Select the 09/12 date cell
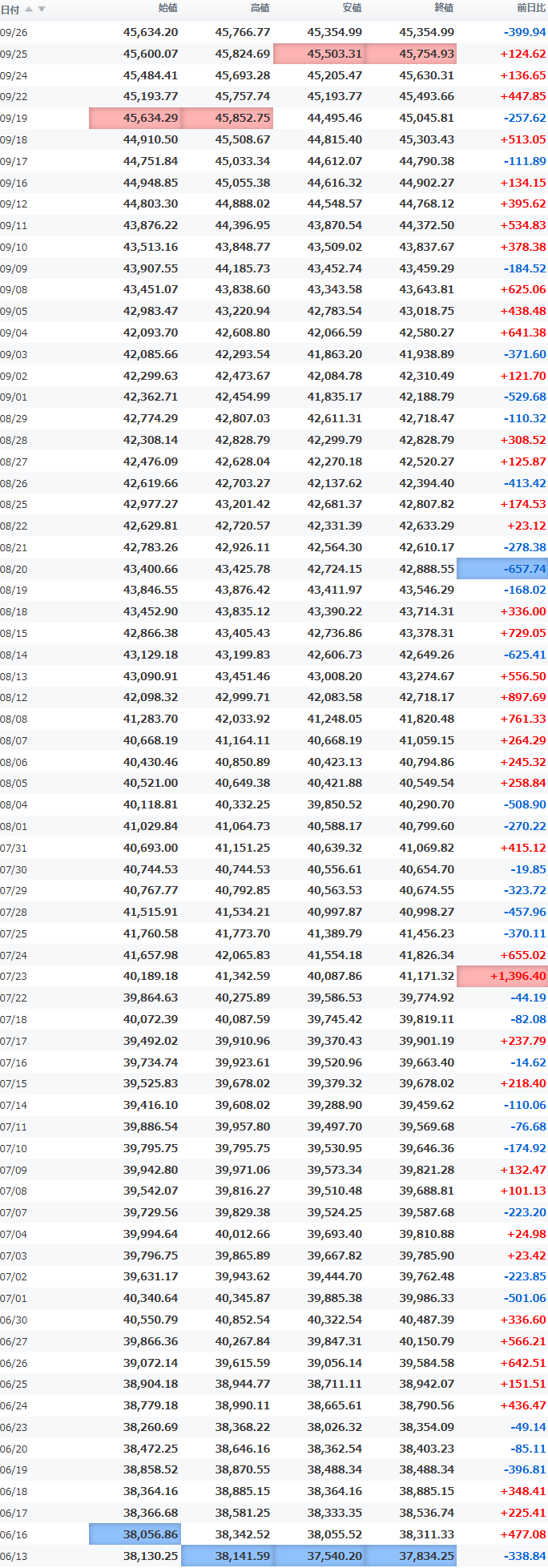The height and width of the screenshot is (1568, 548). click(14, 204)
